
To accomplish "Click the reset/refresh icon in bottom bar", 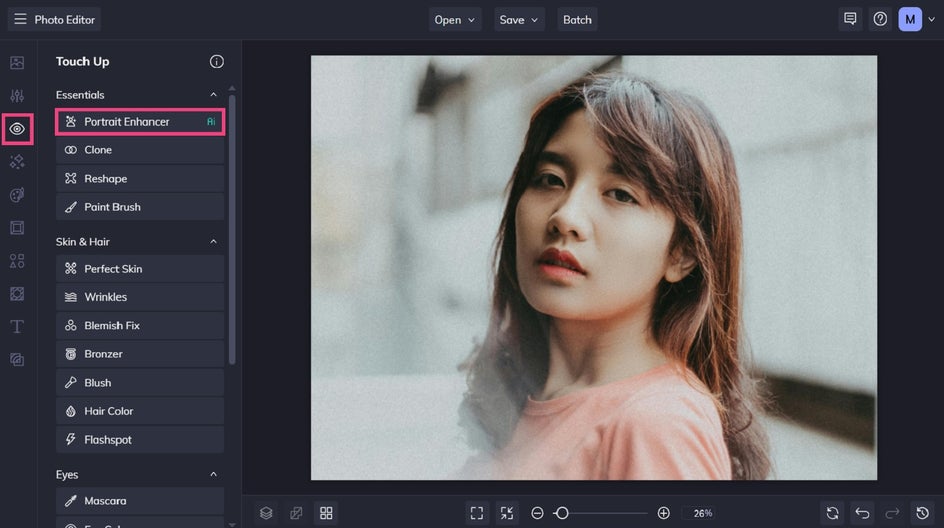I will [832, 513].
